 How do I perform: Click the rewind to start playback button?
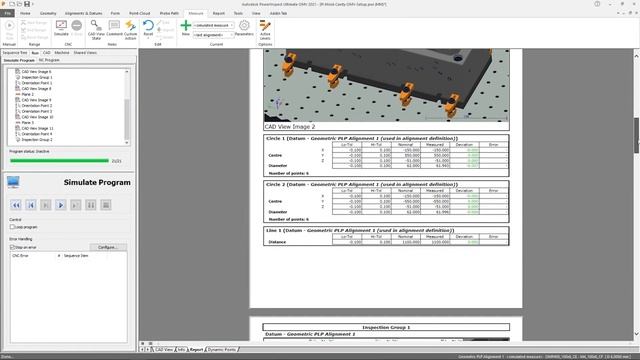click(x=16, y=205)
